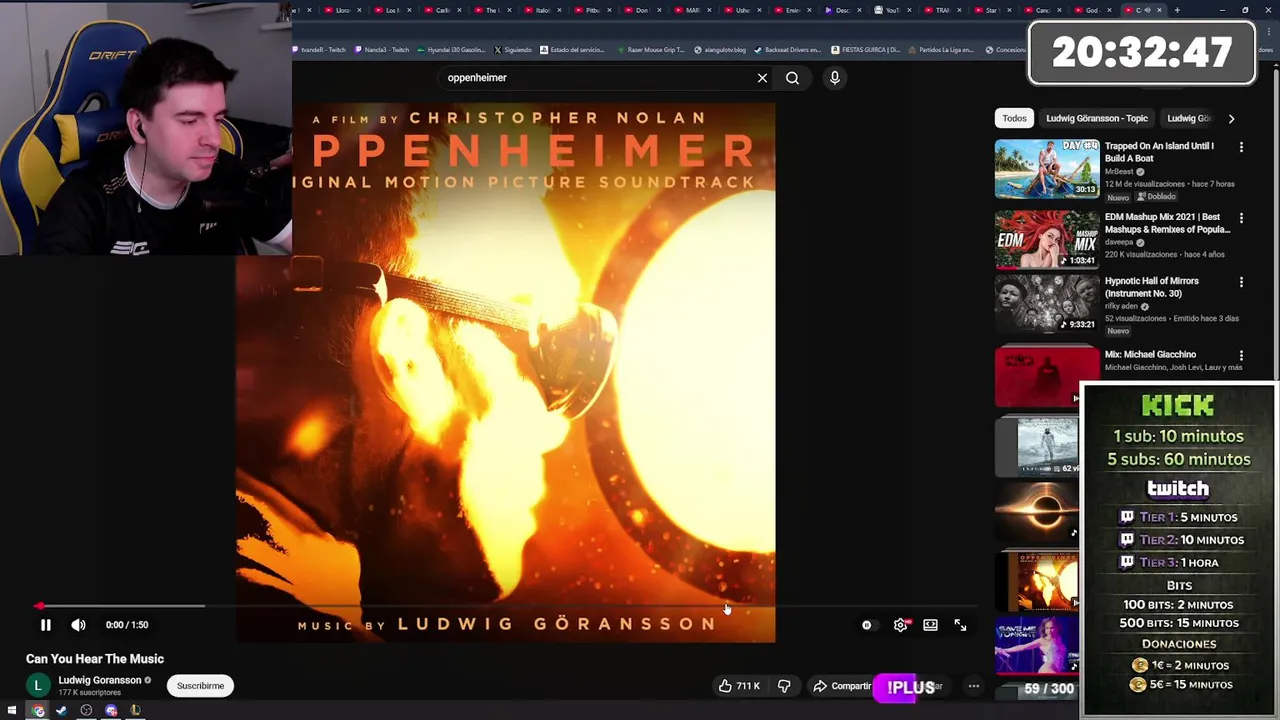Open Steam in the taskbar
The width and height of the screenshot is (1280, 720).
coord(61,711)
